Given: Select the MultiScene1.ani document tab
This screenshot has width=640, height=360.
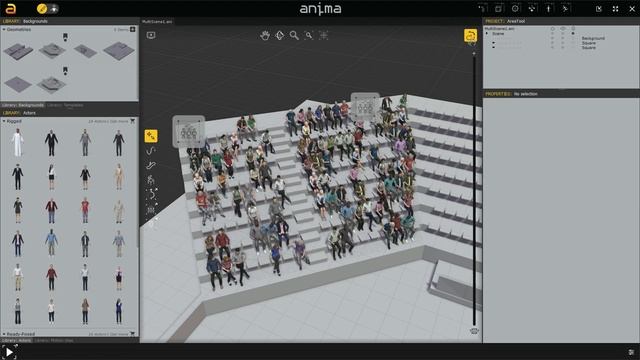Looking at the screenshot, I should [x=157, y=21].
